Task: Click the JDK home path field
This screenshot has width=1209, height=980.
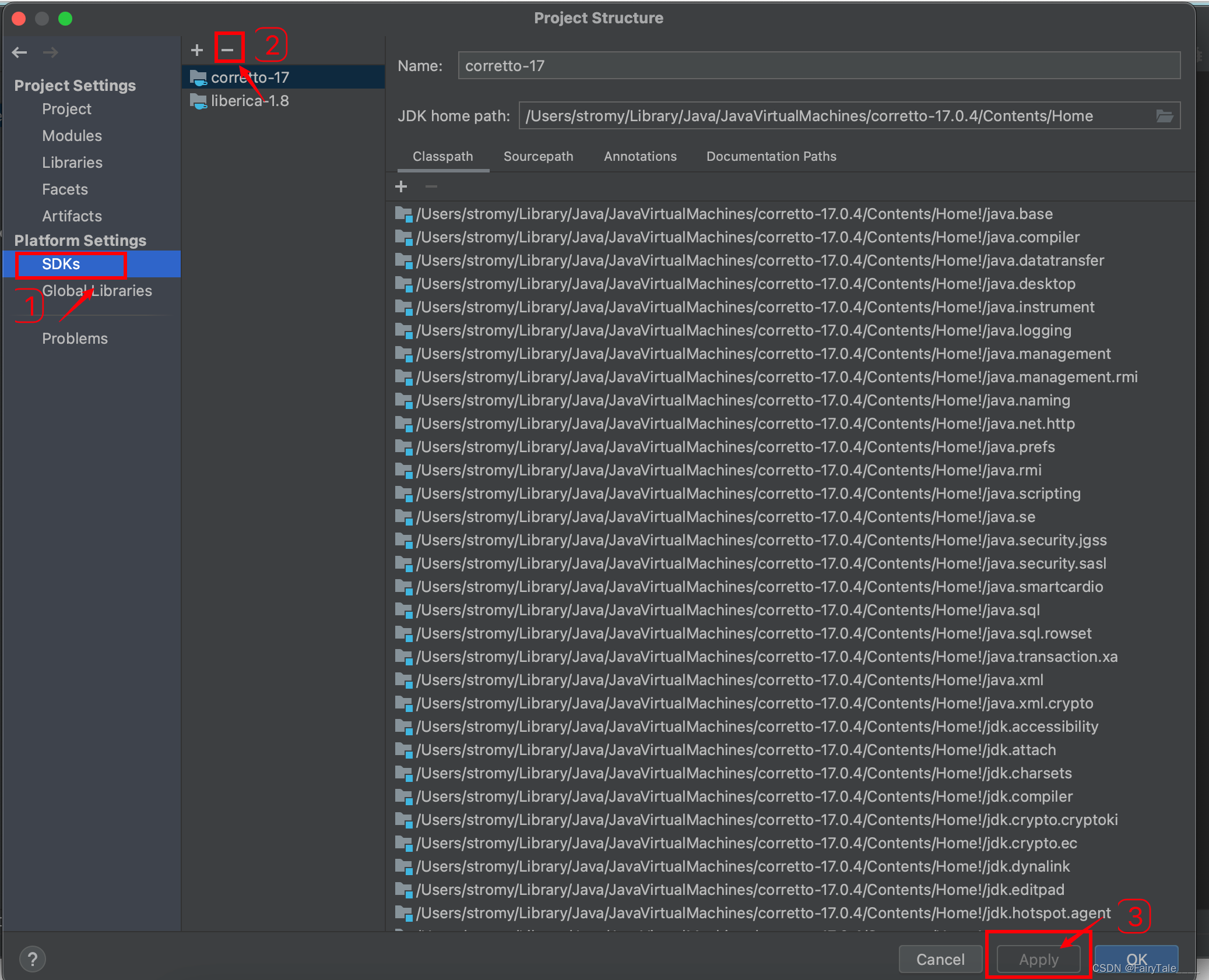Action: coord(834,116)
